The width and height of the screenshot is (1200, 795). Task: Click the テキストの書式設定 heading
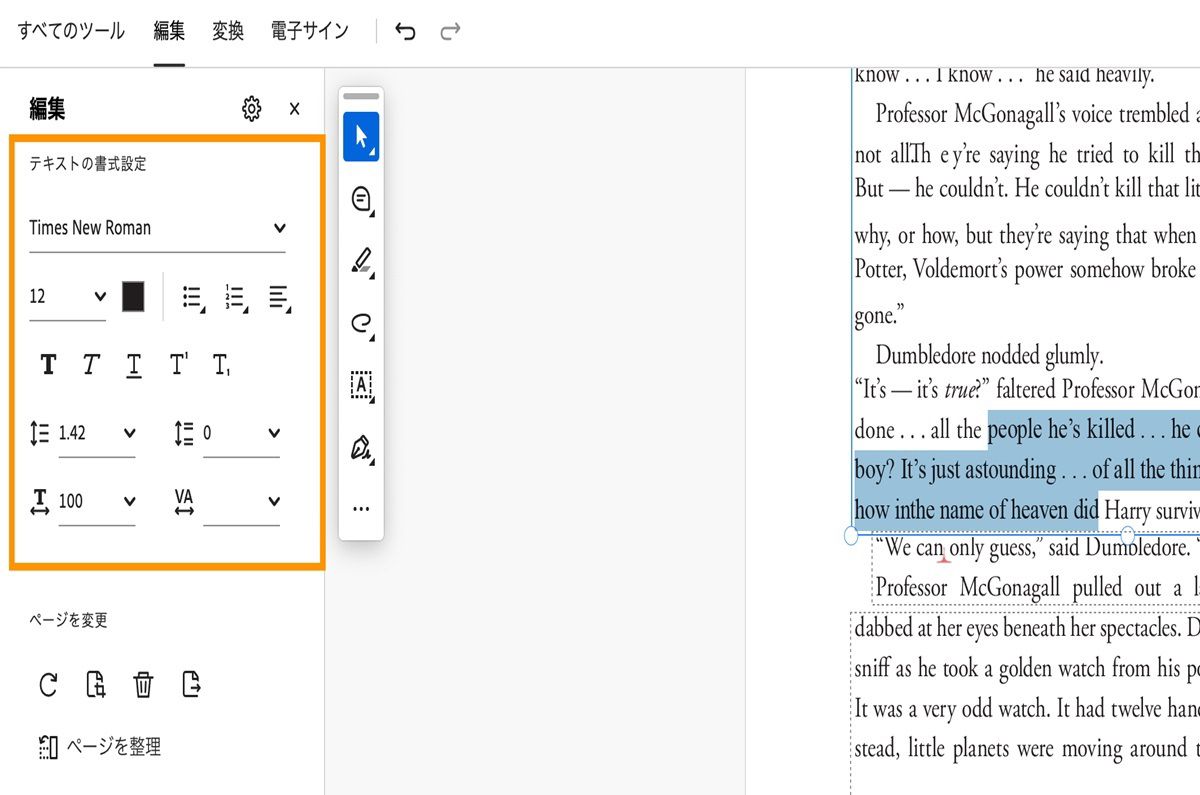pos(87,164)
